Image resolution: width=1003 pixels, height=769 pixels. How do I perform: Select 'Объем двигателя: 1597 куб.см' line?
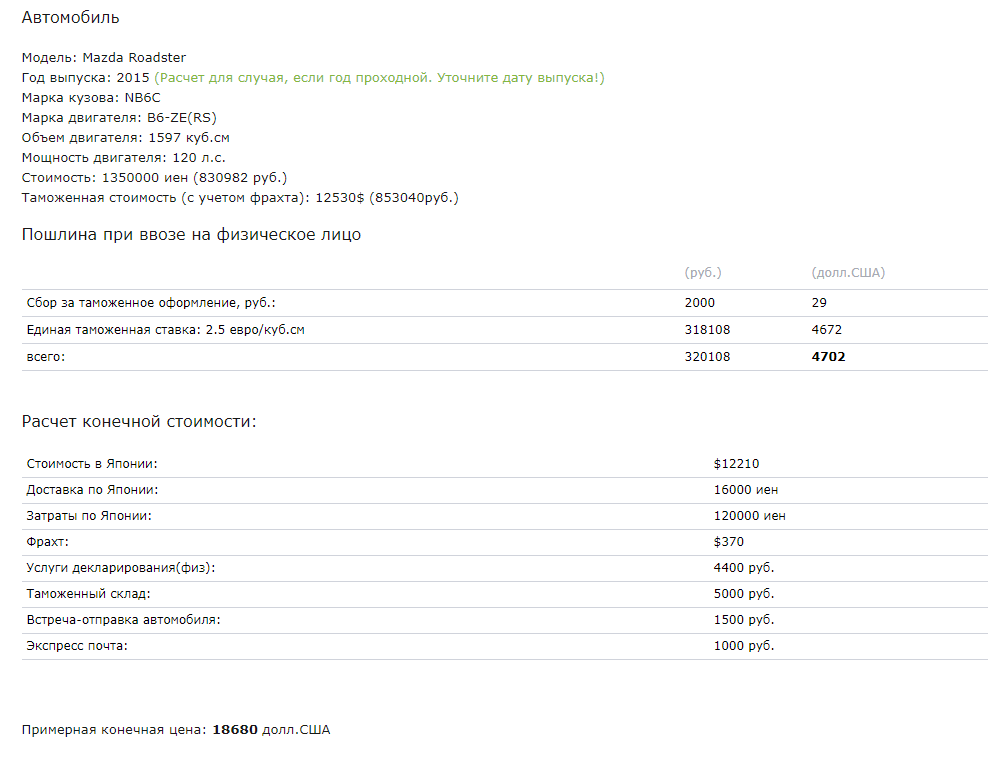point(125,138)
